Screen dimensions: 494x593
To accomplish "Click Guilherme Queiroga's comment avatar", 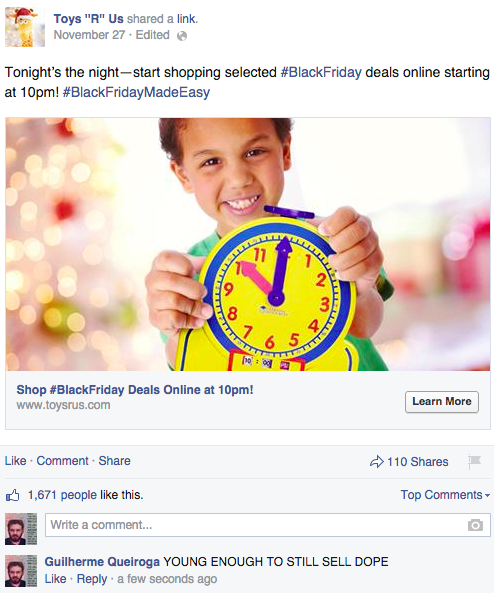I will (x=21, y=570).
